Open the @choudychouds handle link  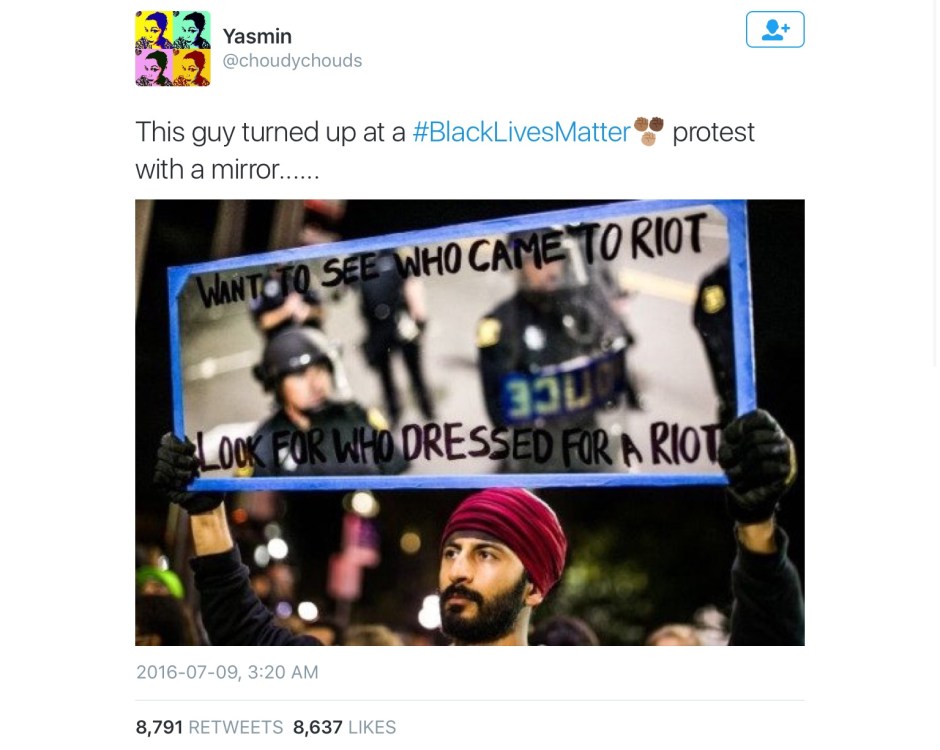point(293,61)
